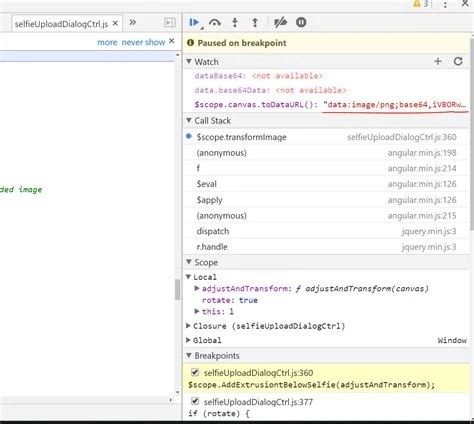
Task: Click 'Paused on breakpoint' status message
Action: click(x=242, y=43)
